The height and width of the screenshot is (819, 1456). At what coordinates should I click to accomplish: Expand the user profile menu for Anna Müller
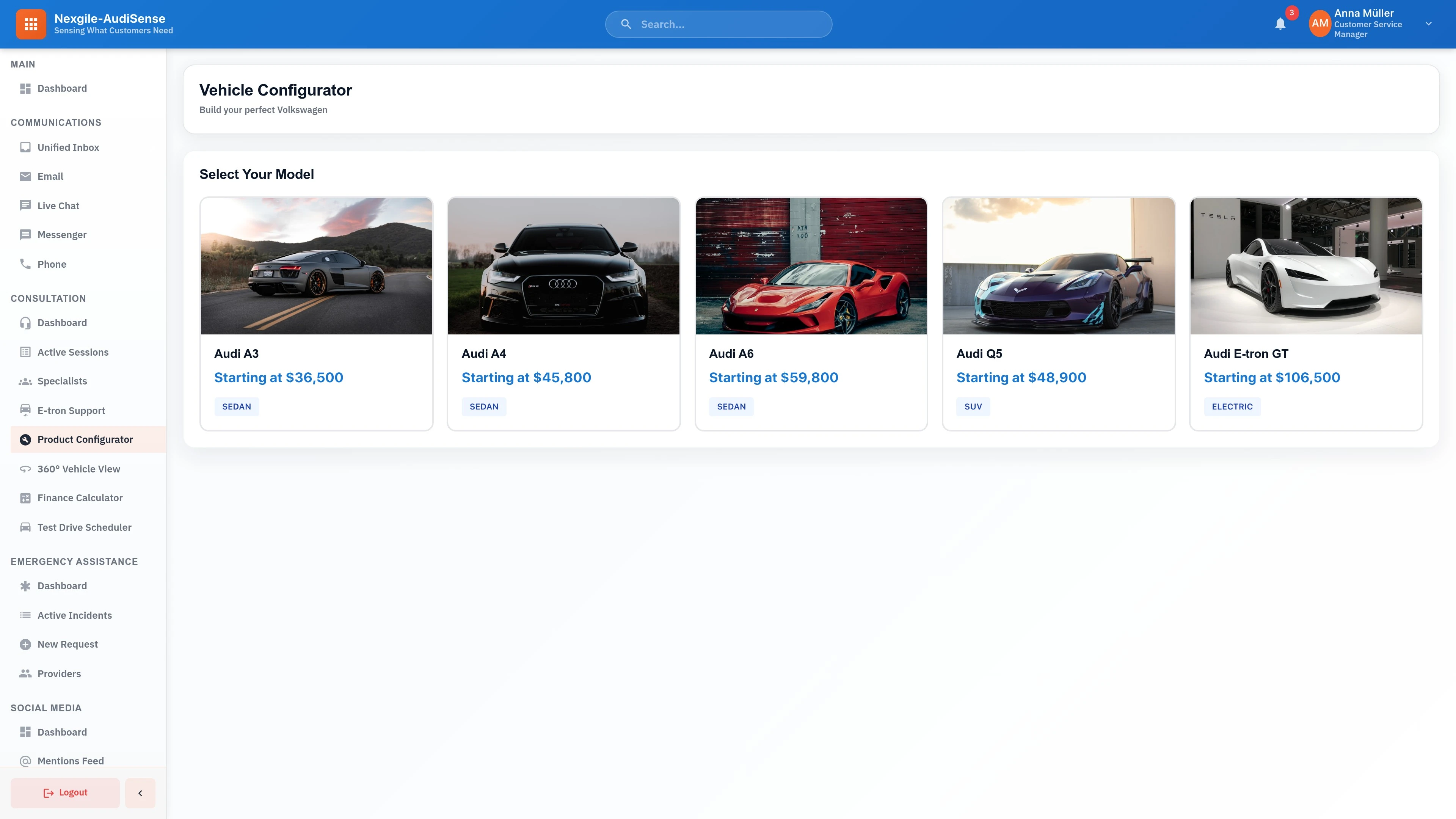click(1429, 24)
